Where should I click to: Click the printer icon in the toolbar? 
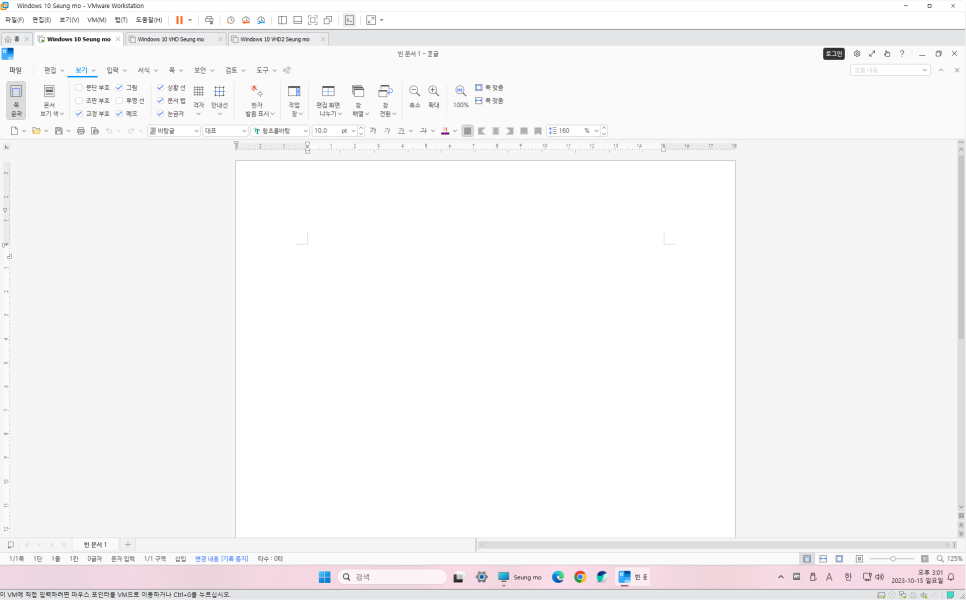point(79,130)
